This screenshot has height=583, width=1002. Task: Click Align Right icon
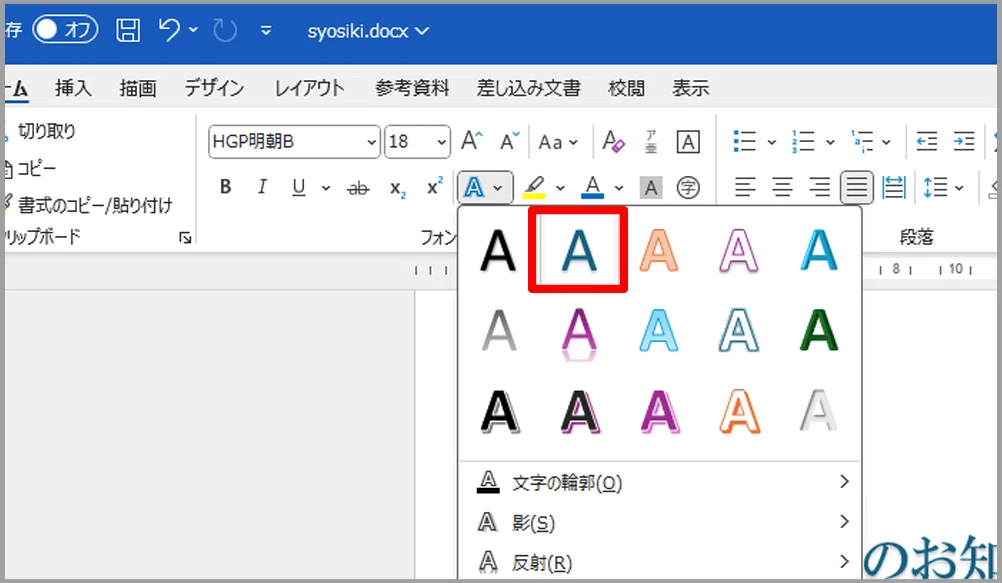(x=819, y=187)
